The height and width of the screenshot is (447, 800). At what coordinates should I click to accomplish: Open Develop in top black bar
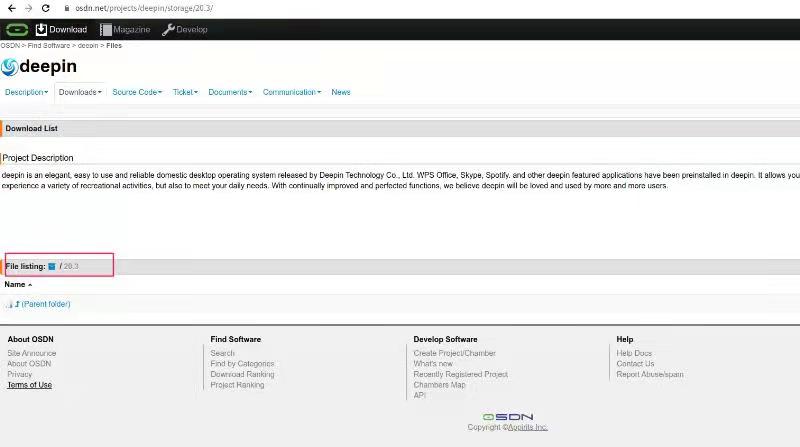[185, 30]
